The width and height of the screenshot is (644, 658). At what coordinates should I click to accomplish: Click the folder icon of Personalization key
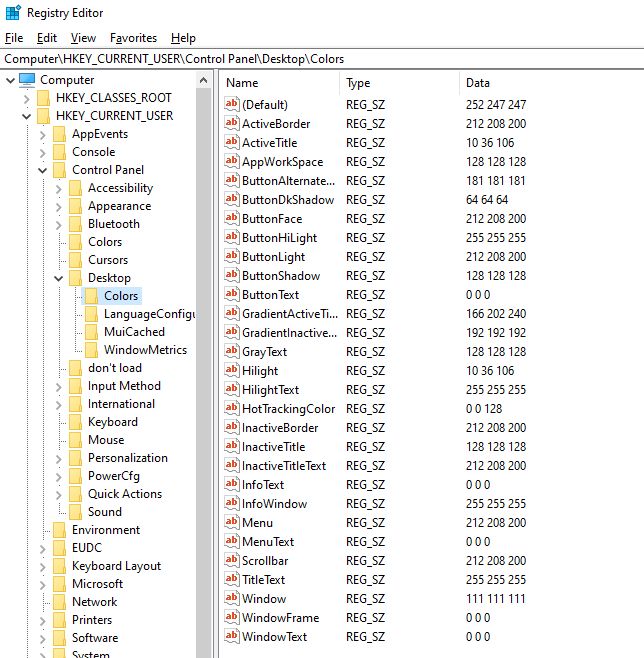(76, 458)
